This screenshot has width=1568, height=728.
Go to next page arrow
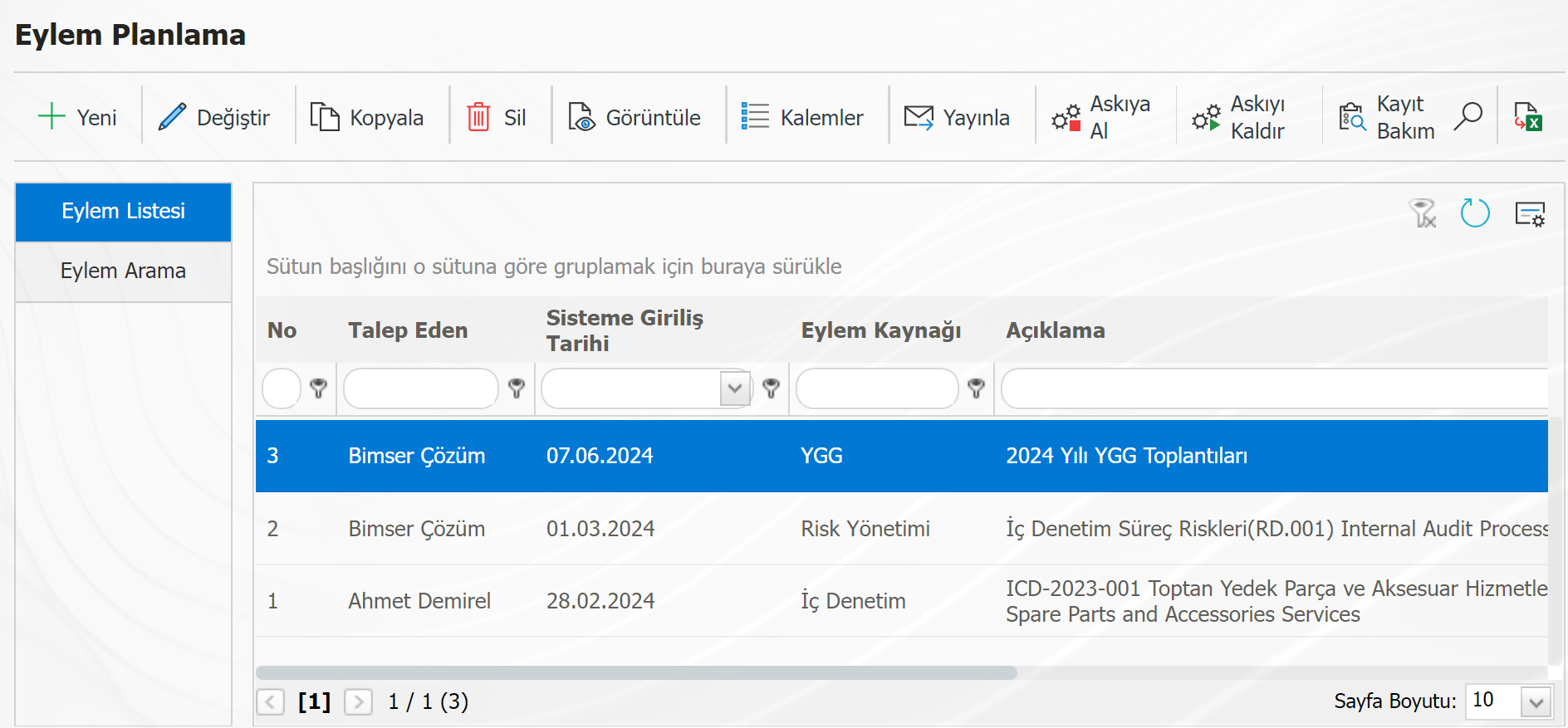tap(359, 702)
